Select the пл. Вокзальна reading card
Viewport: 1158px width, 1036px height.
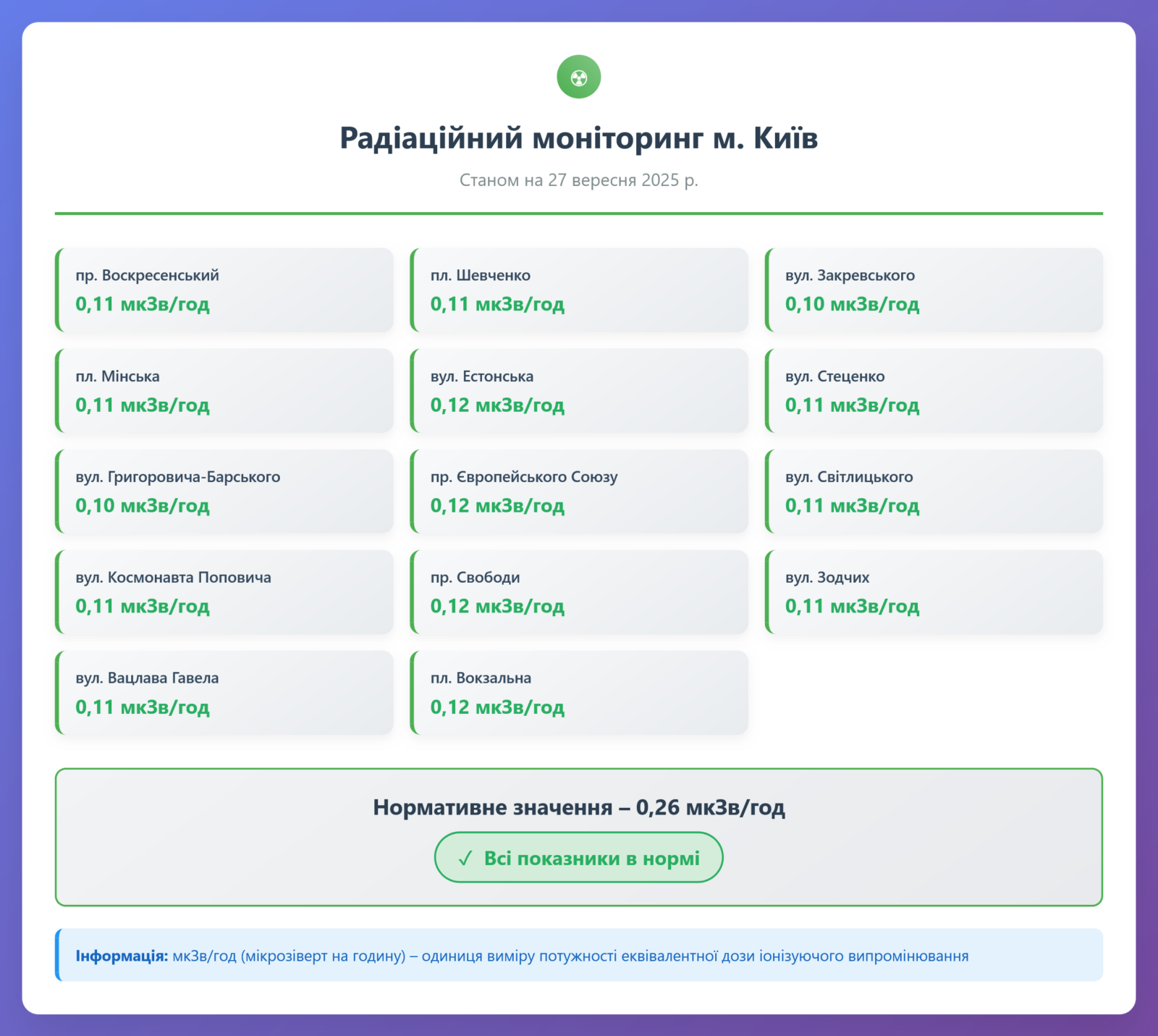point(579,693)
